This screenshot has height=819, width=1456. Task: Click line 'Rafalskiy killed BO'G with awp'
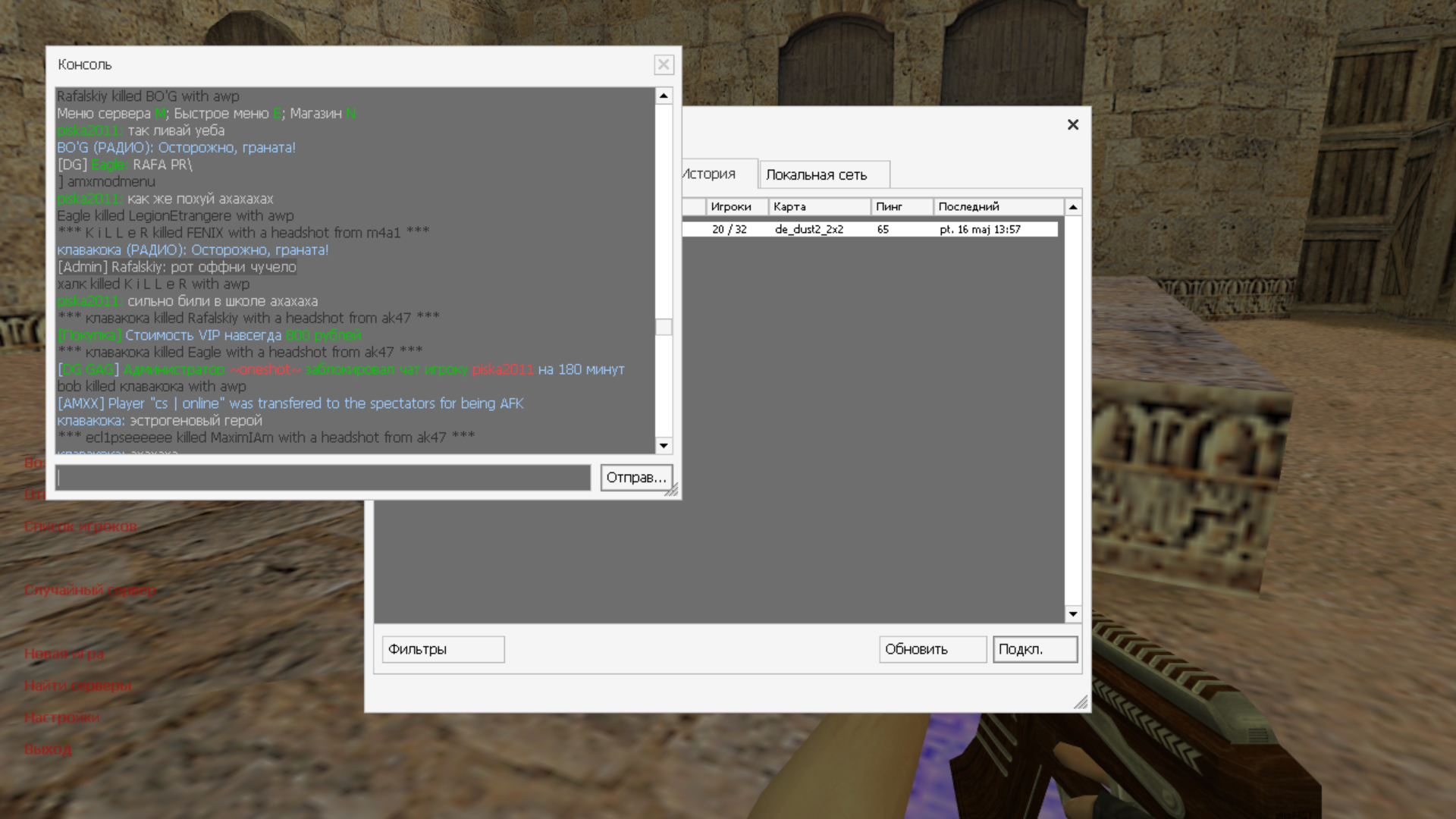148,96
